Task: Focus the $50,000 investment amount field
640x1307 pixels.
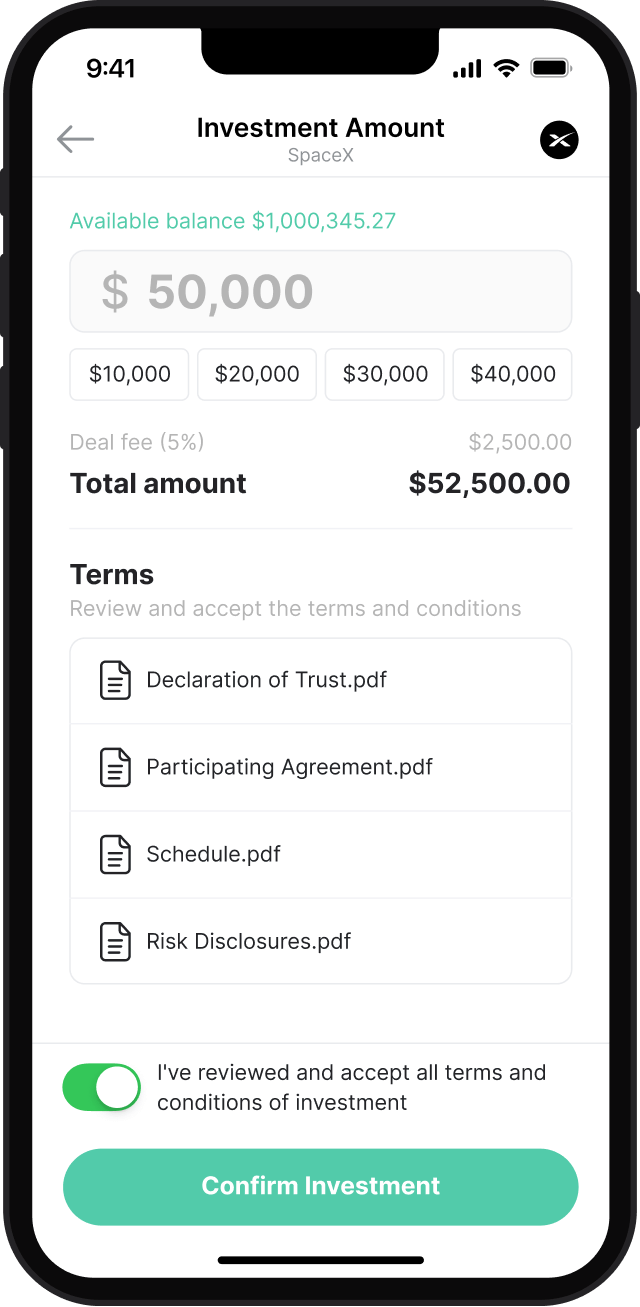Action: click(x=320, y=291)
